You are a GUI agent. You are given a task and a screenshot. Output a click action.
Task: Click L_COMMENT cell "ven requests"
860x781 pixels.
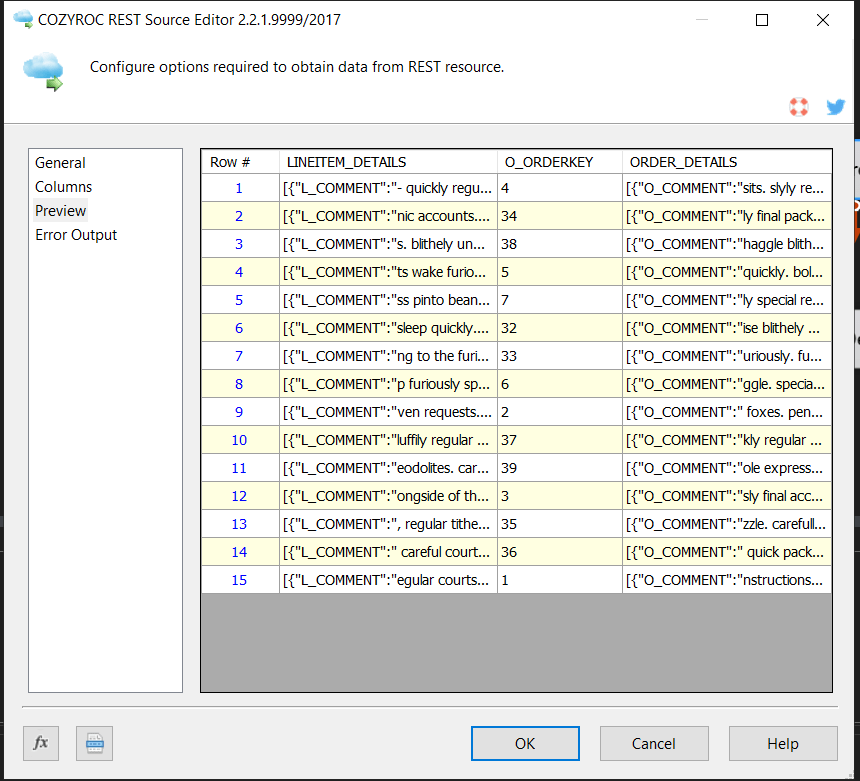click(388, 412)
